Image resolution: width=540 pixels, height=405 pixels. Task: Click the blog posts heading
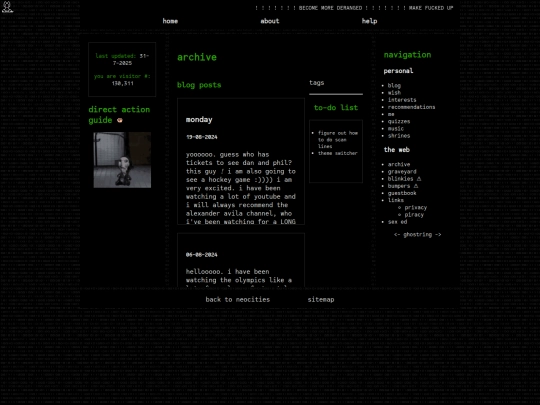coord(199,85)
